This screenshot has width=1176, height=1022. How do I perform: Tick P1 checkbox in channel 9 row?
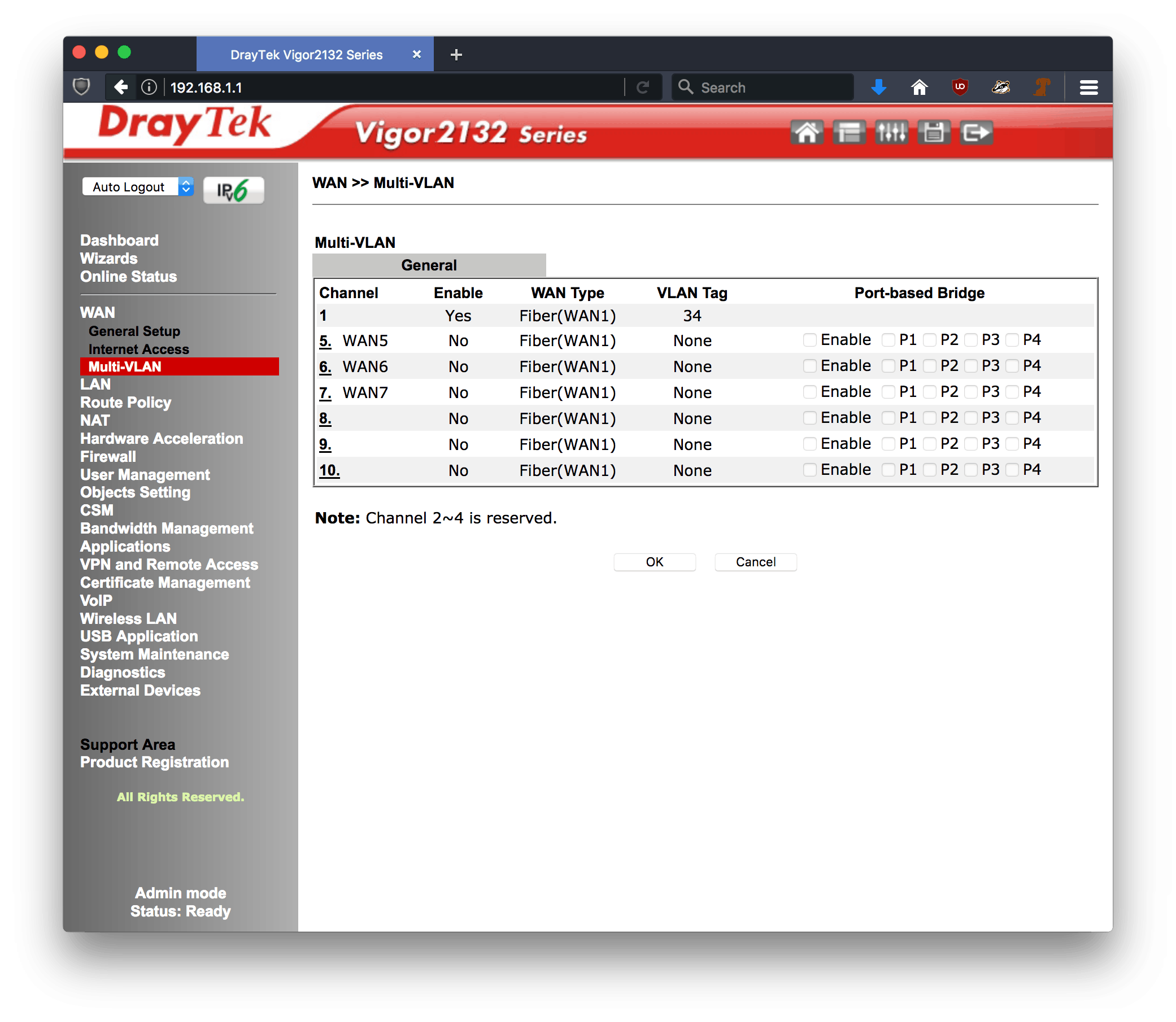click(888, 444)
